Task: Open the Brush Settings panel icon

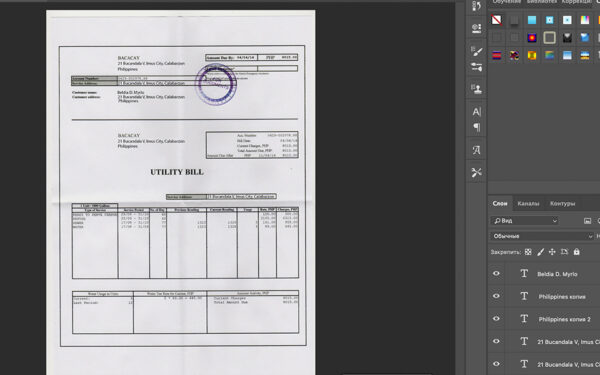Action: [476, 51]
